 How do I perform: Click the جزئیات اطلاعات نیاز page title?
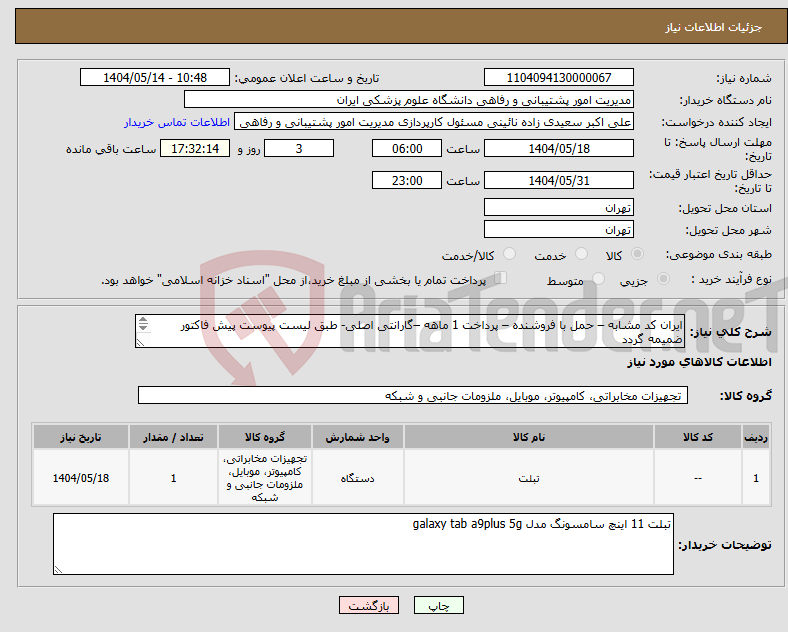pyautogui.click(x=713, y=27)
